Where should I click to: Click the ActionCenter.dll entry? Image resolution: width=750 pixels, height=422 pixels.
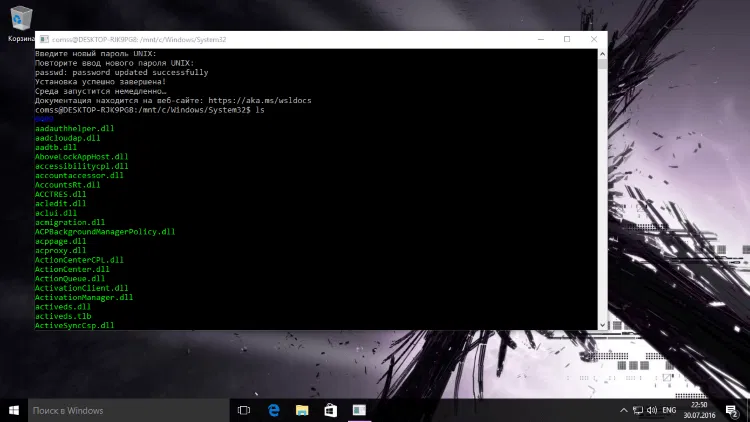coord(72,269)
